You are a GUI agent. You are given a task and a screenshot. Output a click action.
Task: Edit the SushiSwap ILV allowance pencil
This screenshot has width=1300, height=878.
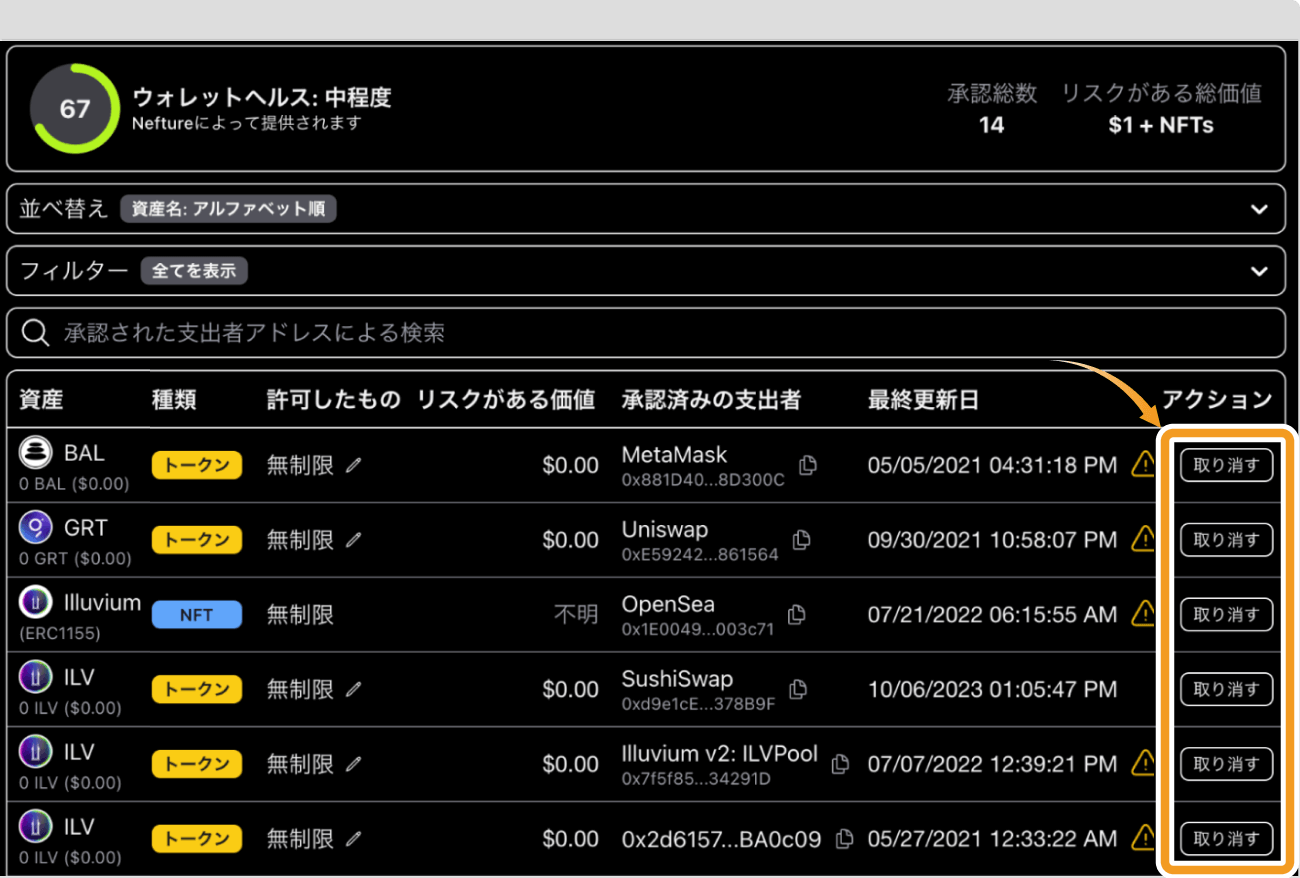pyautogui.click(x=353, y=689)
